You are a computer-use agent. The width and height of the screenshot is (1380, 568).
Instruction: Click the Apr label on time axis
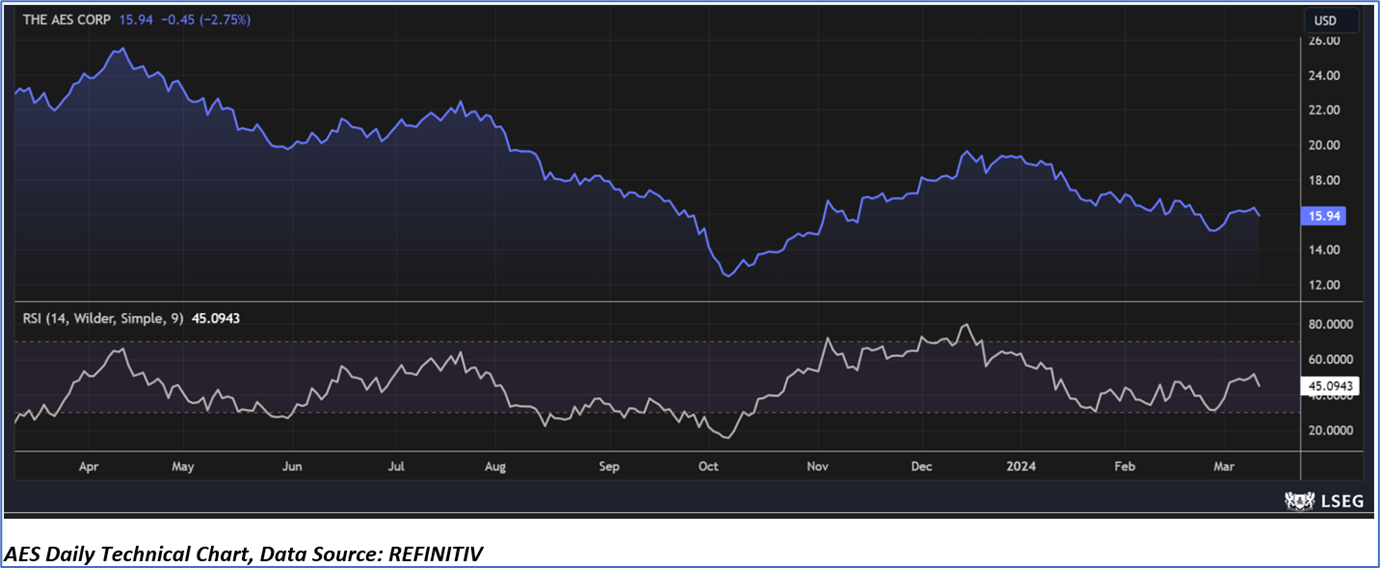click(x=89, y=466)
